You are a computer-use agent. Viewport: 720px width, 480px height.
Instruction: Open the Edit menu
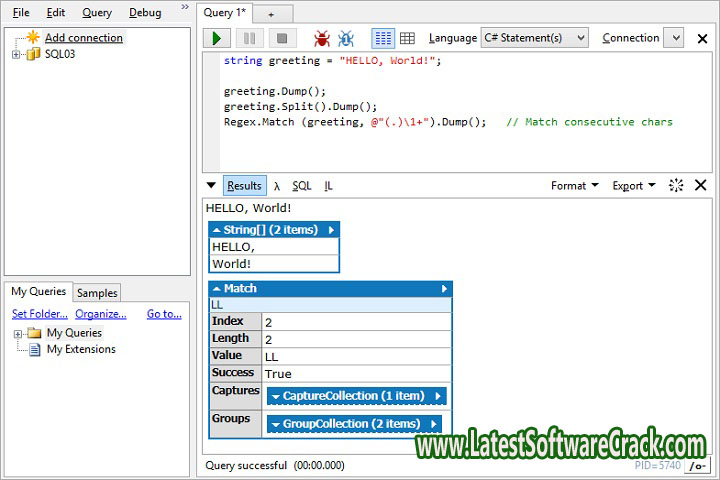(x=56, y=12)
